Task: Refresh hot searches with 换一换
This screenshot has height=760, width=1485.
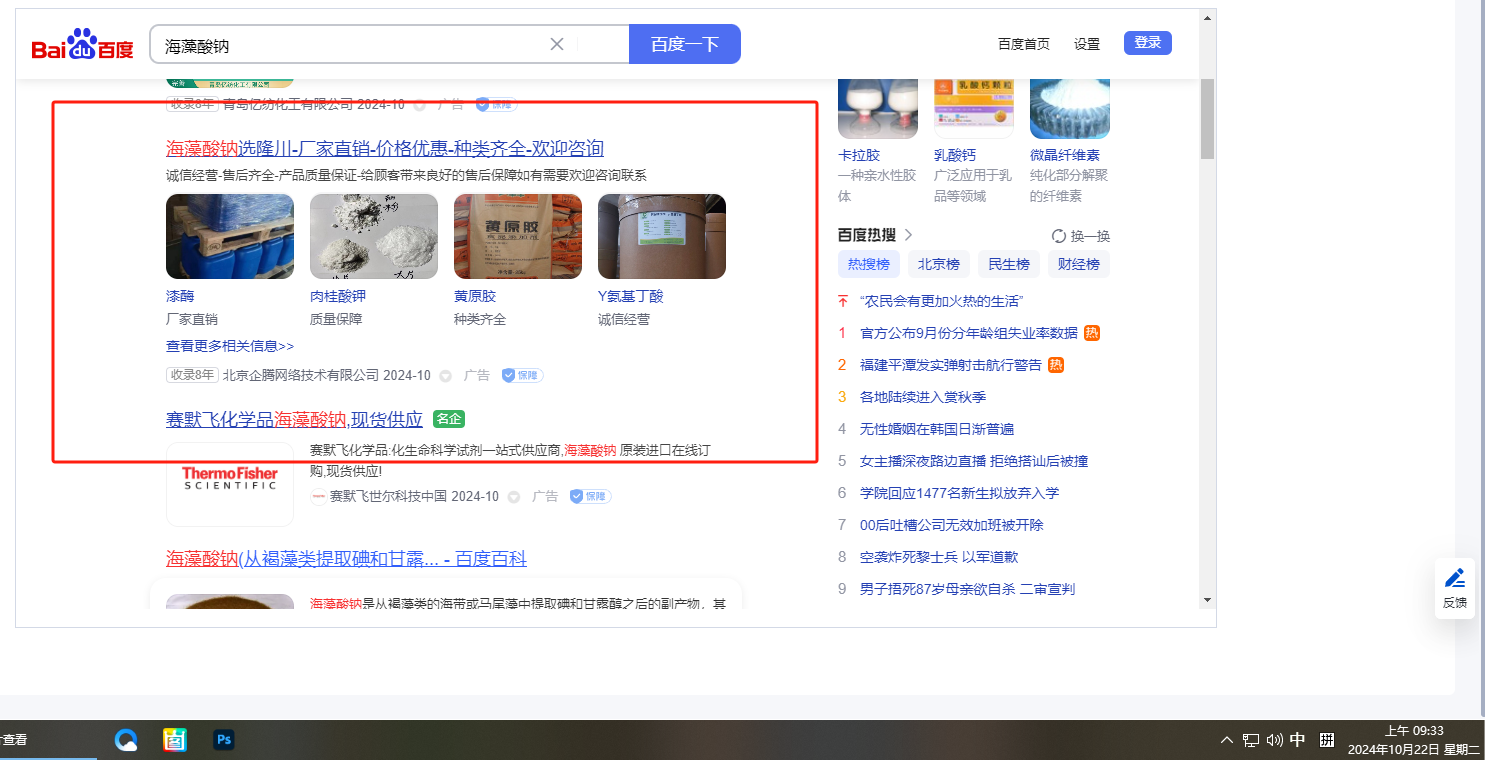Action: 1081,236
